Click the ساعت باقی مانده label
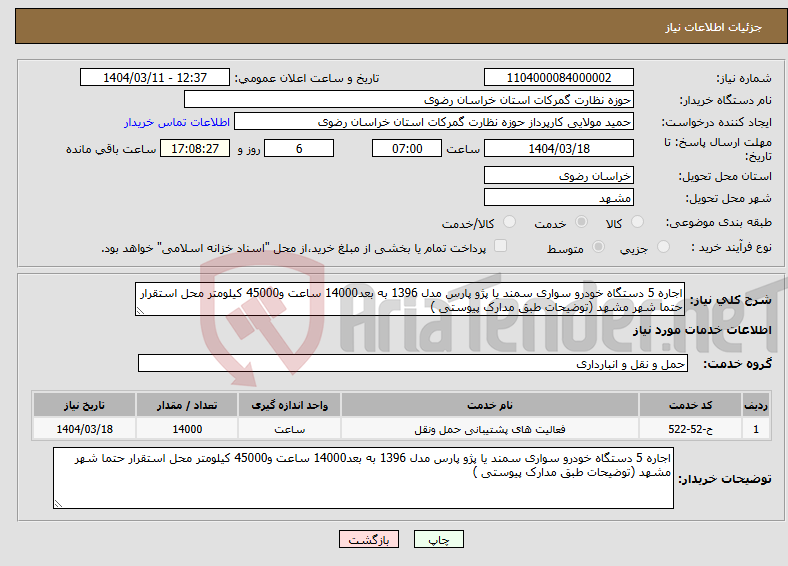This screenshot has width=788, height=566. tap(111, 149)
